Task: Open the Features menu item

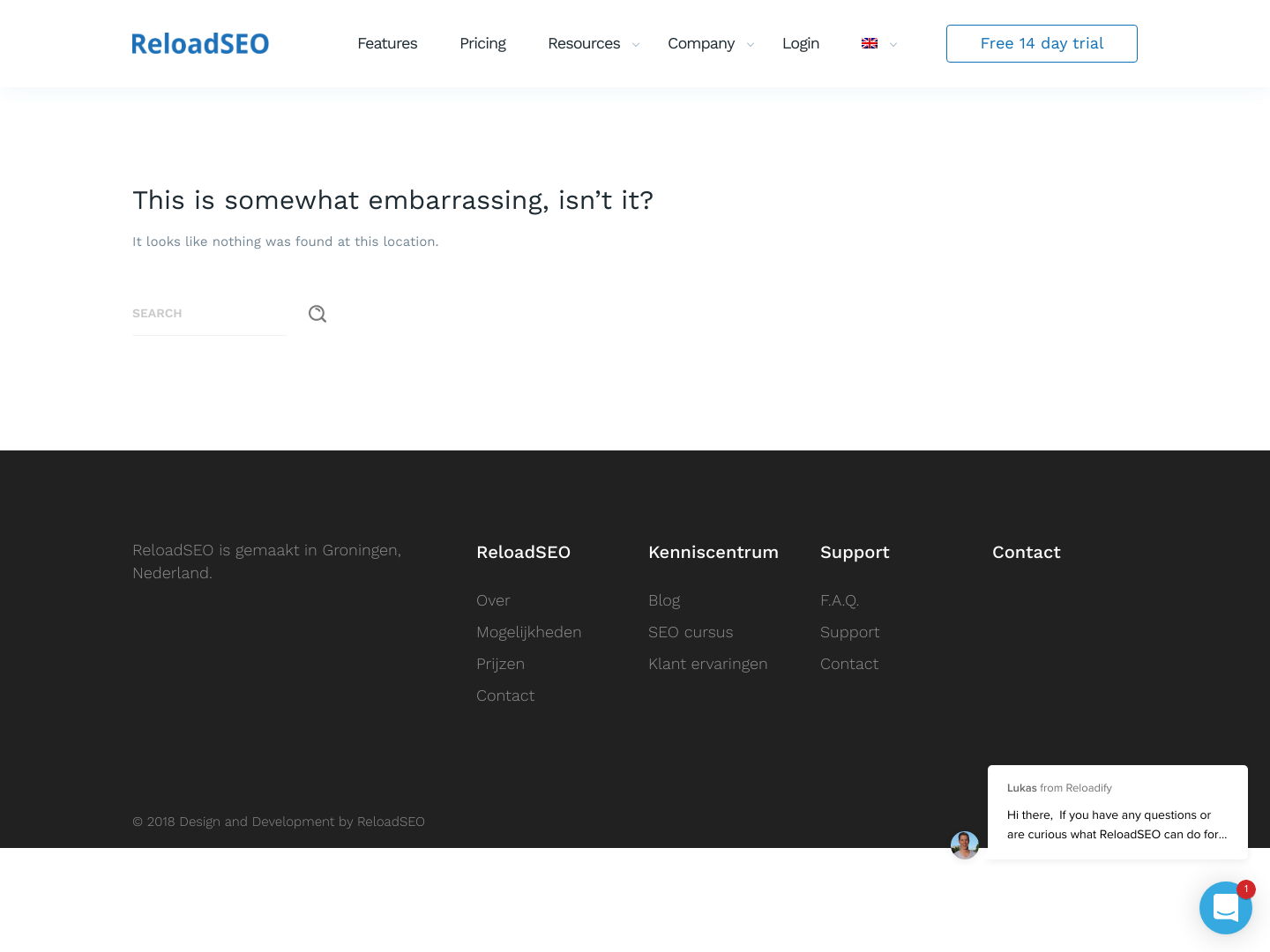Action: pos(387,43)
